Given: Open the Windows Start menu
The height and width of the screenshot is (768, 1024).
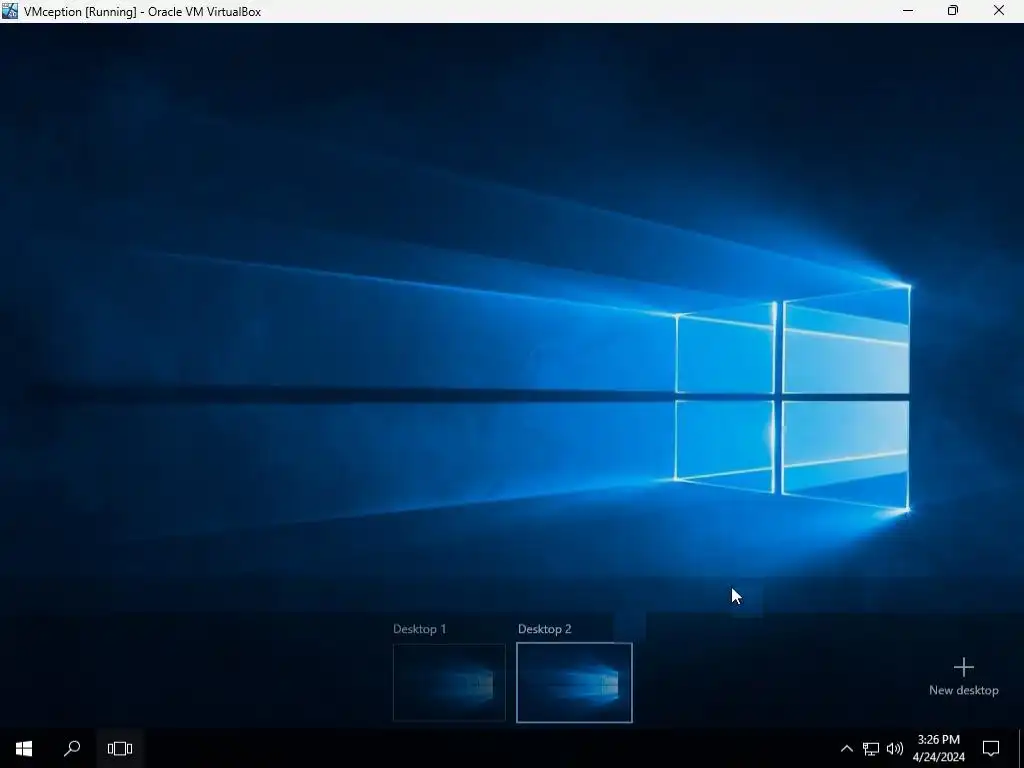Looking at the screenshot, I should (x=24, y=748).
